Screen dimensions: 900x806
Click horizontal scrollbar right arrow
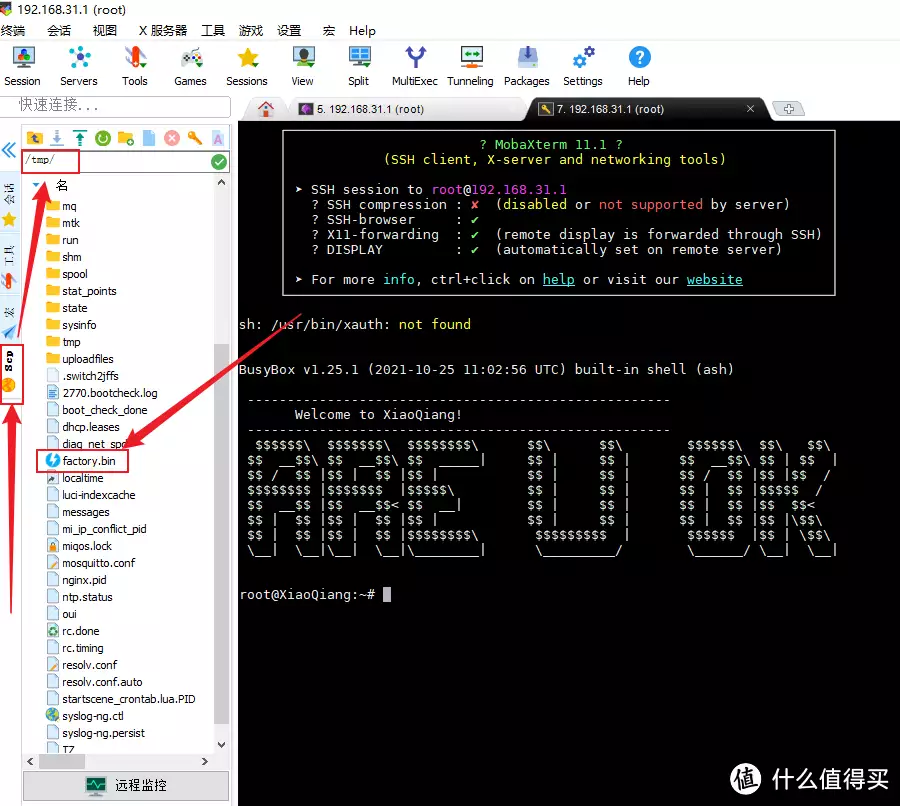[205, 761]
